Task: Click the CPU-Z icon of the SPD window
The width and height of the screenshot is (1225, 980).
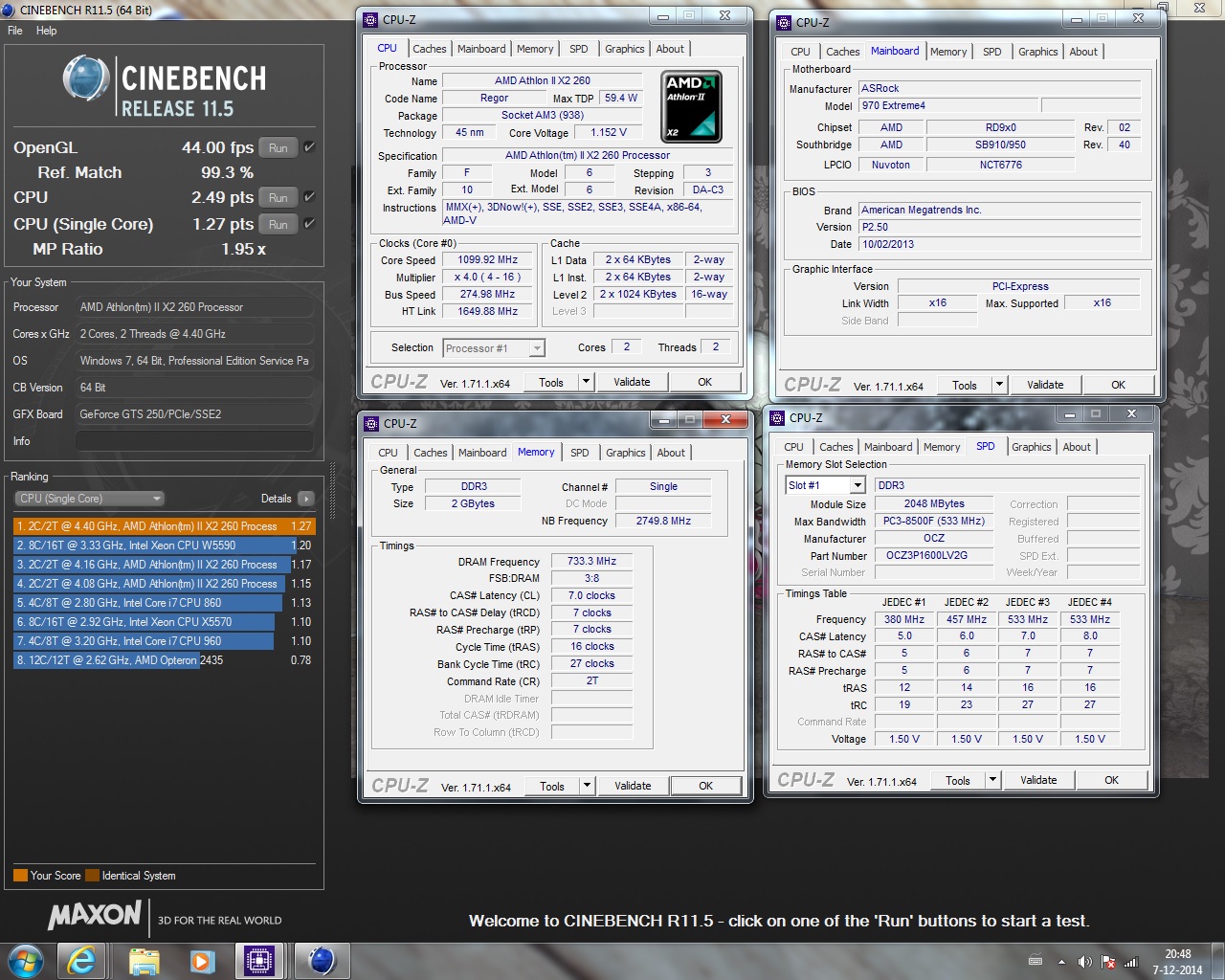Action: coord(777,417)
